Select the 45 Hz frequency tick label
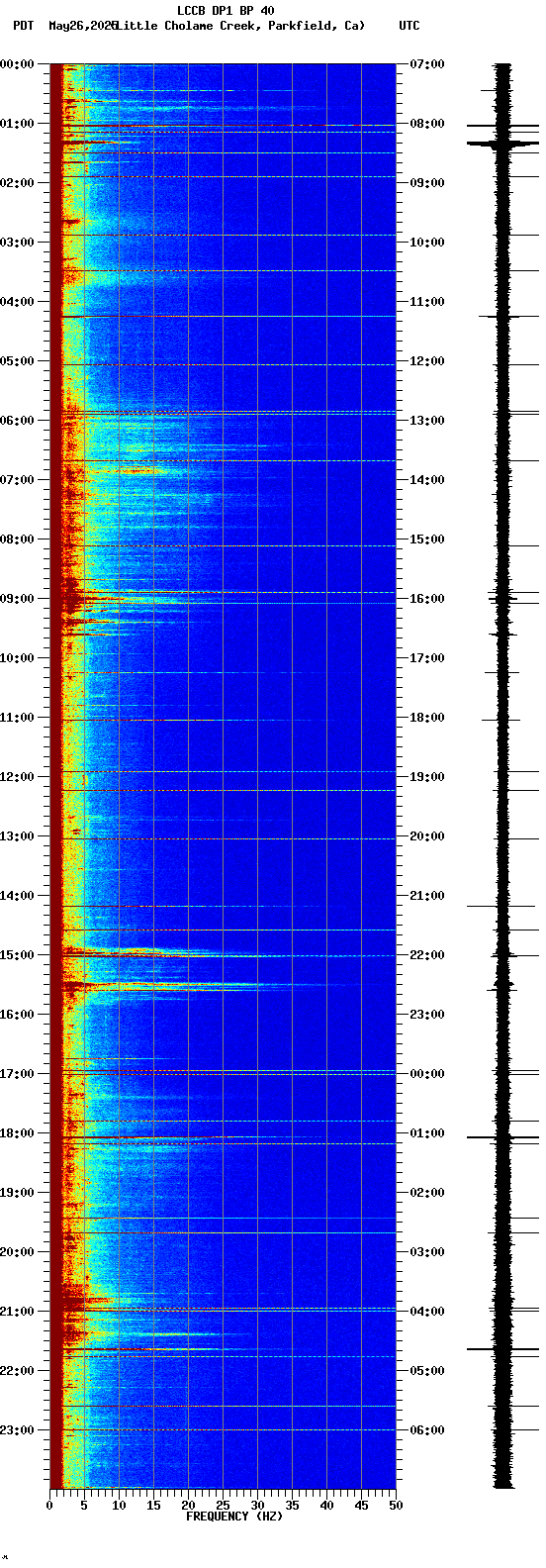 click(x=361, y=1506)
